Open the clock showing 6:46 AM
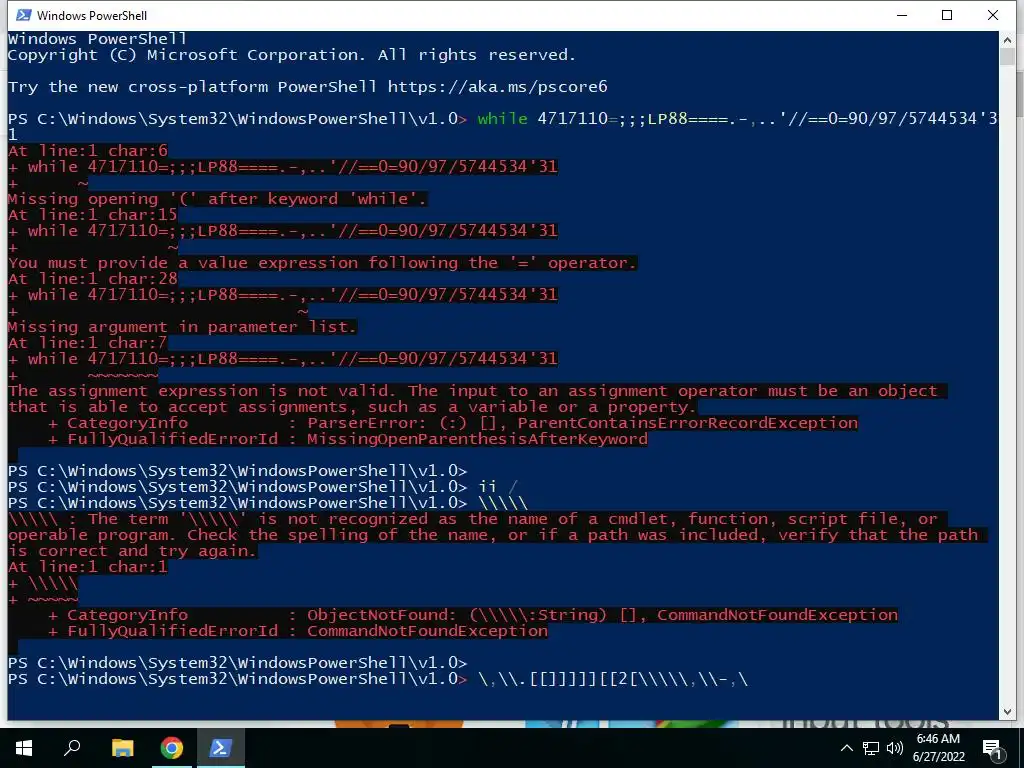Screen dimensions: 1024x768 938,748
